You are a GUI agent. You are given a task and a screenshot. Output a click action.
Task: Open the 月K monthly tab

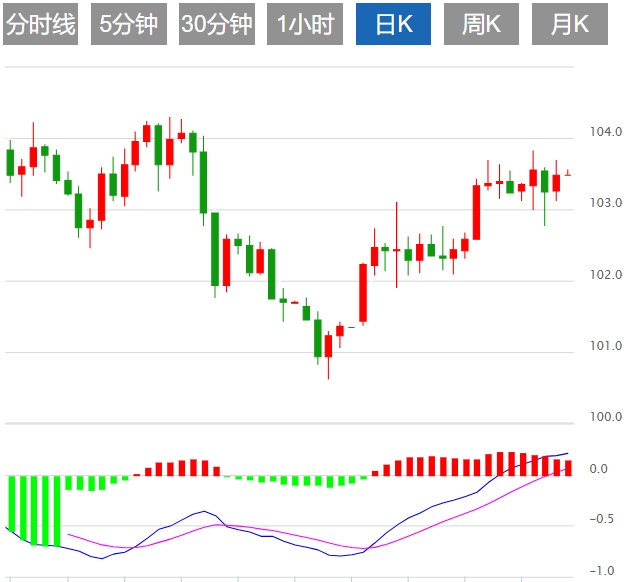click(x=569, y=25)
